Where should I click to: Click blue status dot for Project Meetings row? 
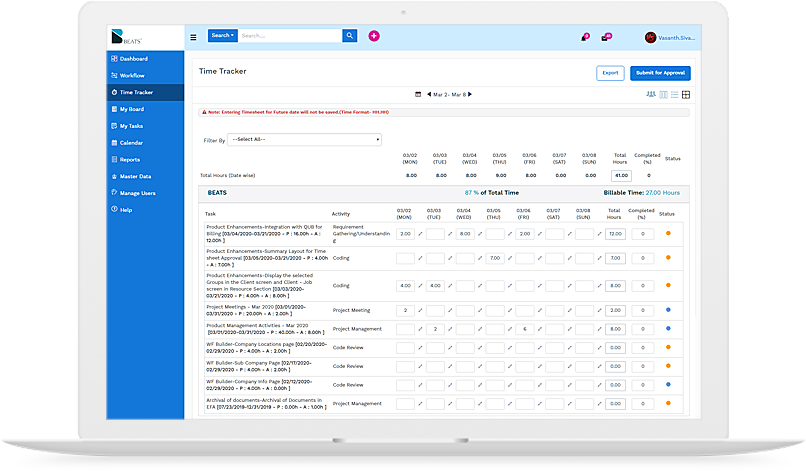pos(668,310)
